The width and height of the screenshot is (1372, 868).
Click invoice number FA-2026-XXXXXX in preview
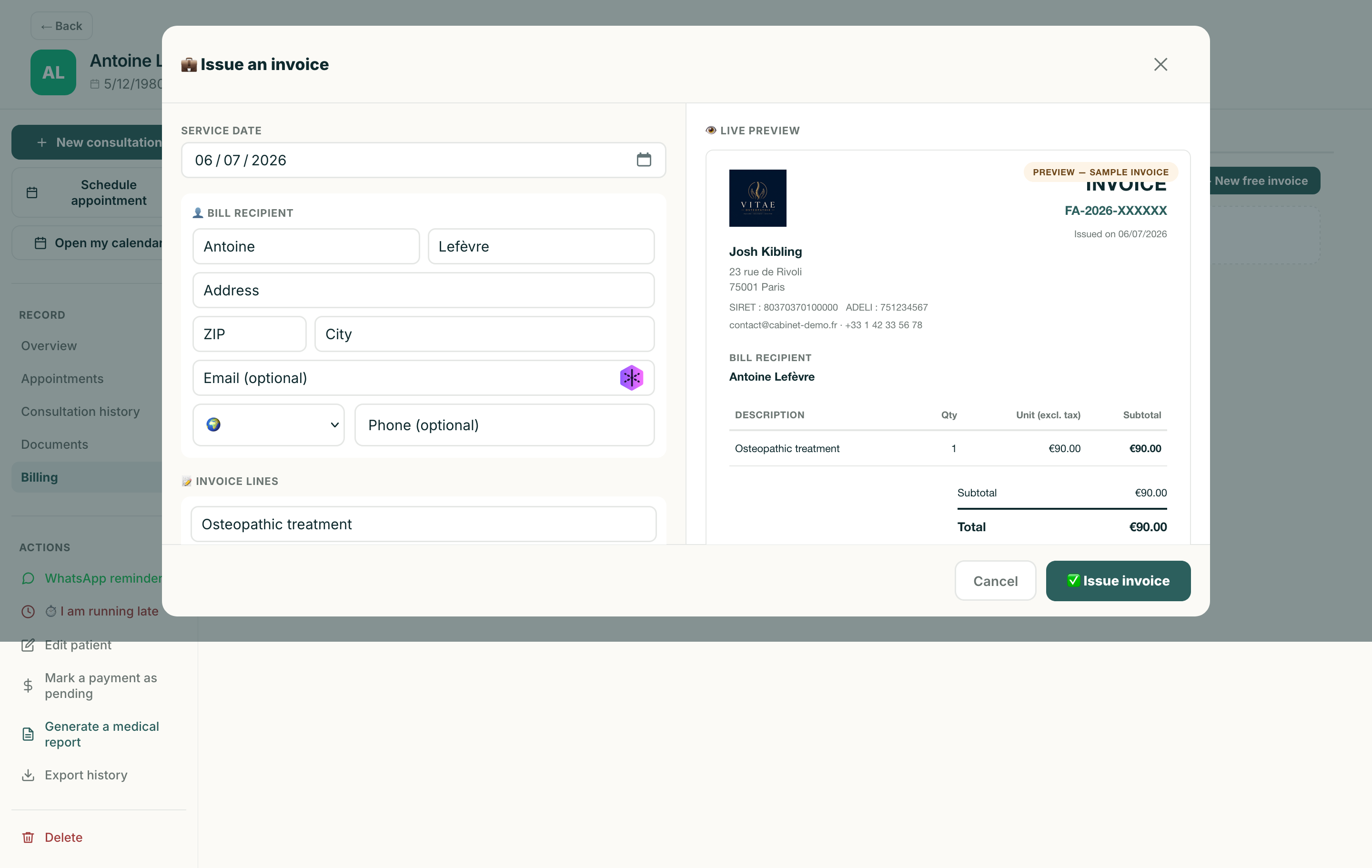pos(1116,210)
